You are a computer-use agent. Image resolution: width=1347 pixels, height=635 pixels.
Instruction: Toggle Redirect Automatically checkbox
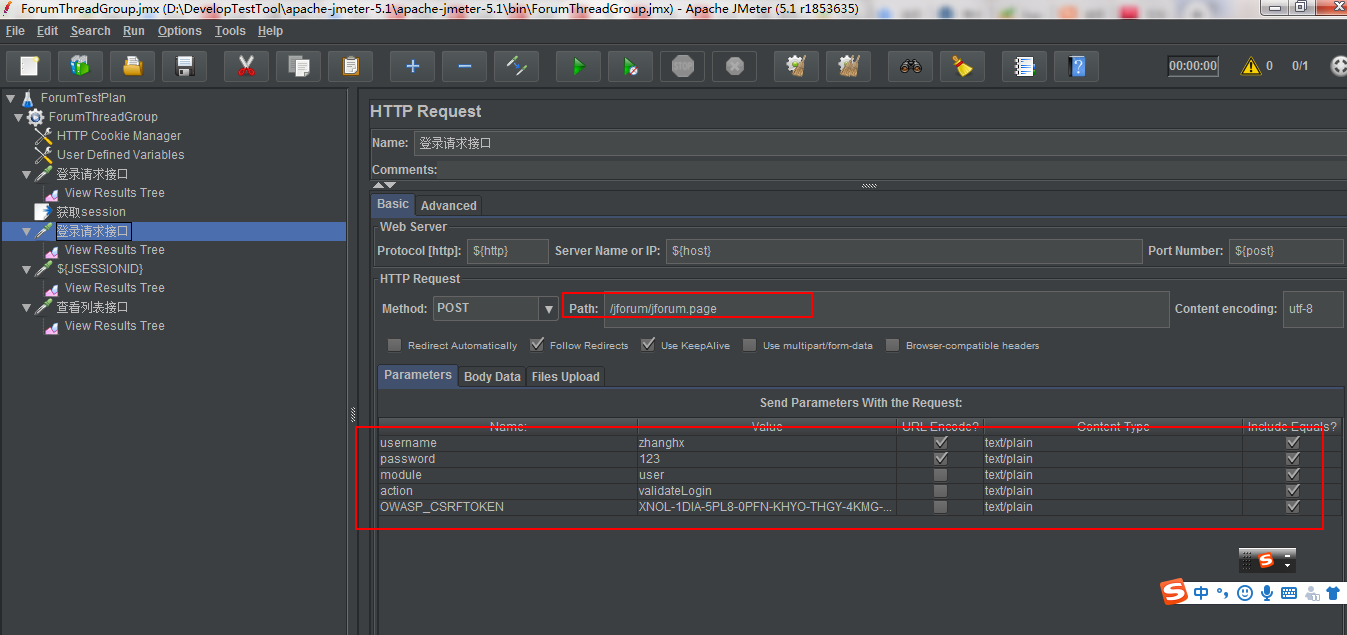(x=395, y=345)
